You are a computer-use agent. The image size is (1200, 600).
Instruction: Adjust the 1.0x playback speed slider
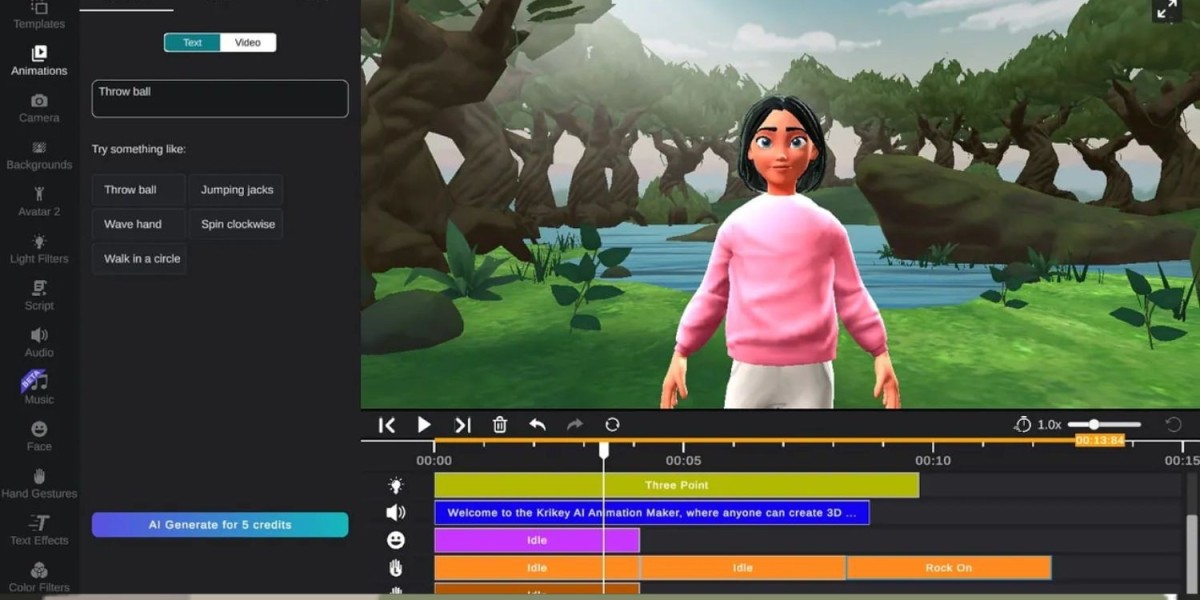[x=1096, y=423]
